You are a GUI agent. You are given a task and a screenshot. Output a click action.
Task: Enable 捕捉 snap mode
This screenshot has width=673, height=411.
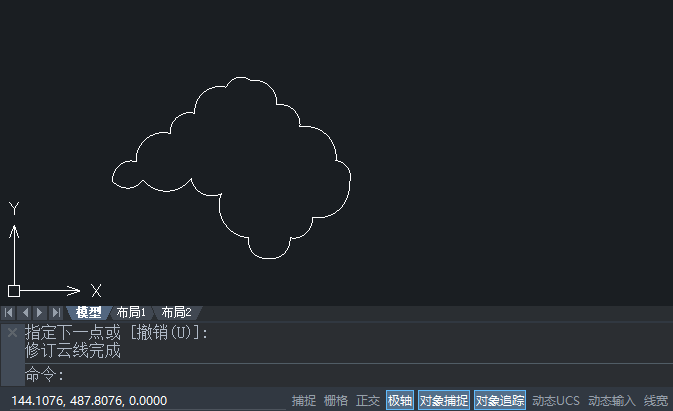(x=304, y=401)
